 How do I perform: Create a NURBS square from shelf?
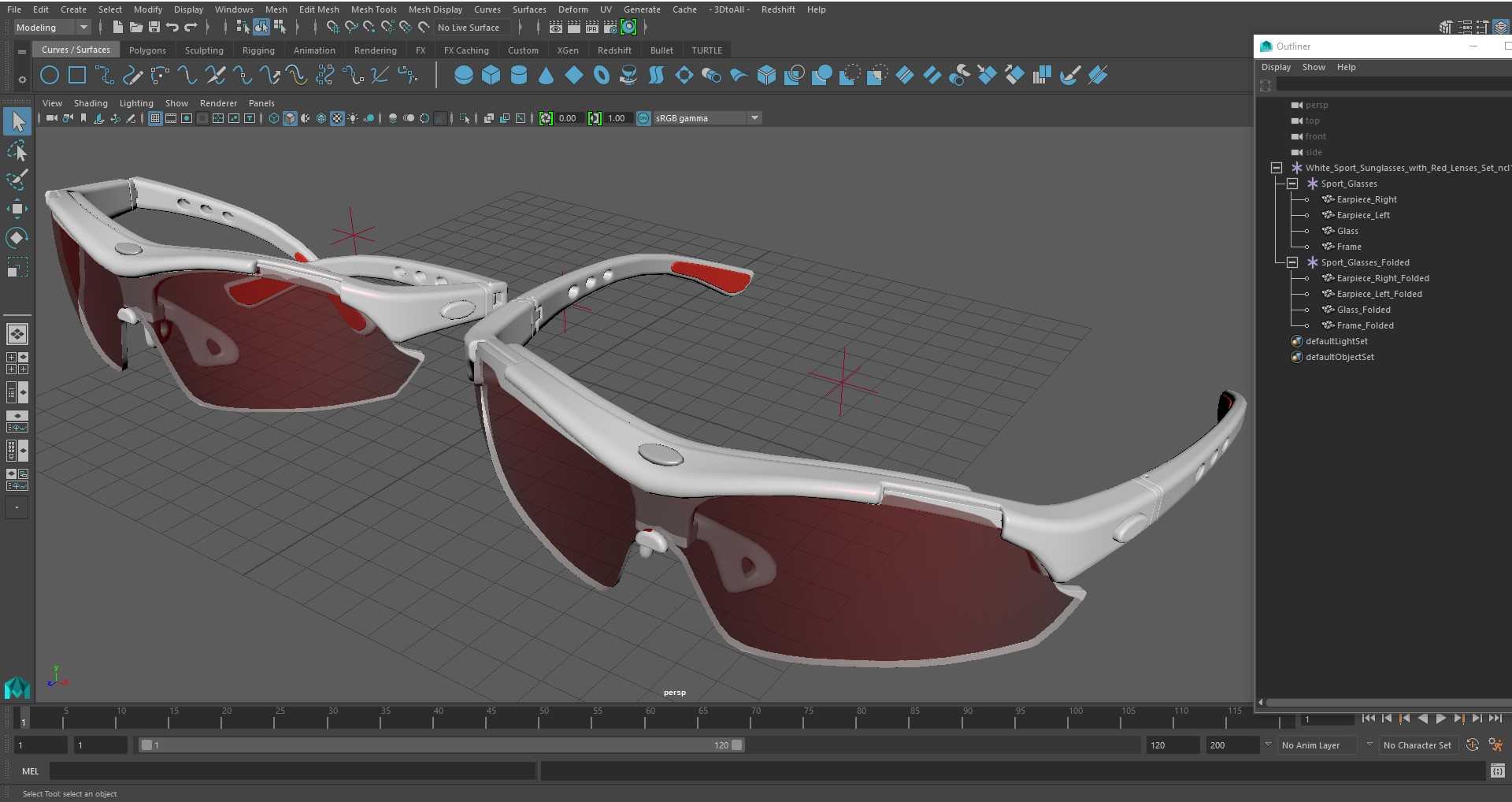[x=77, y=76]
